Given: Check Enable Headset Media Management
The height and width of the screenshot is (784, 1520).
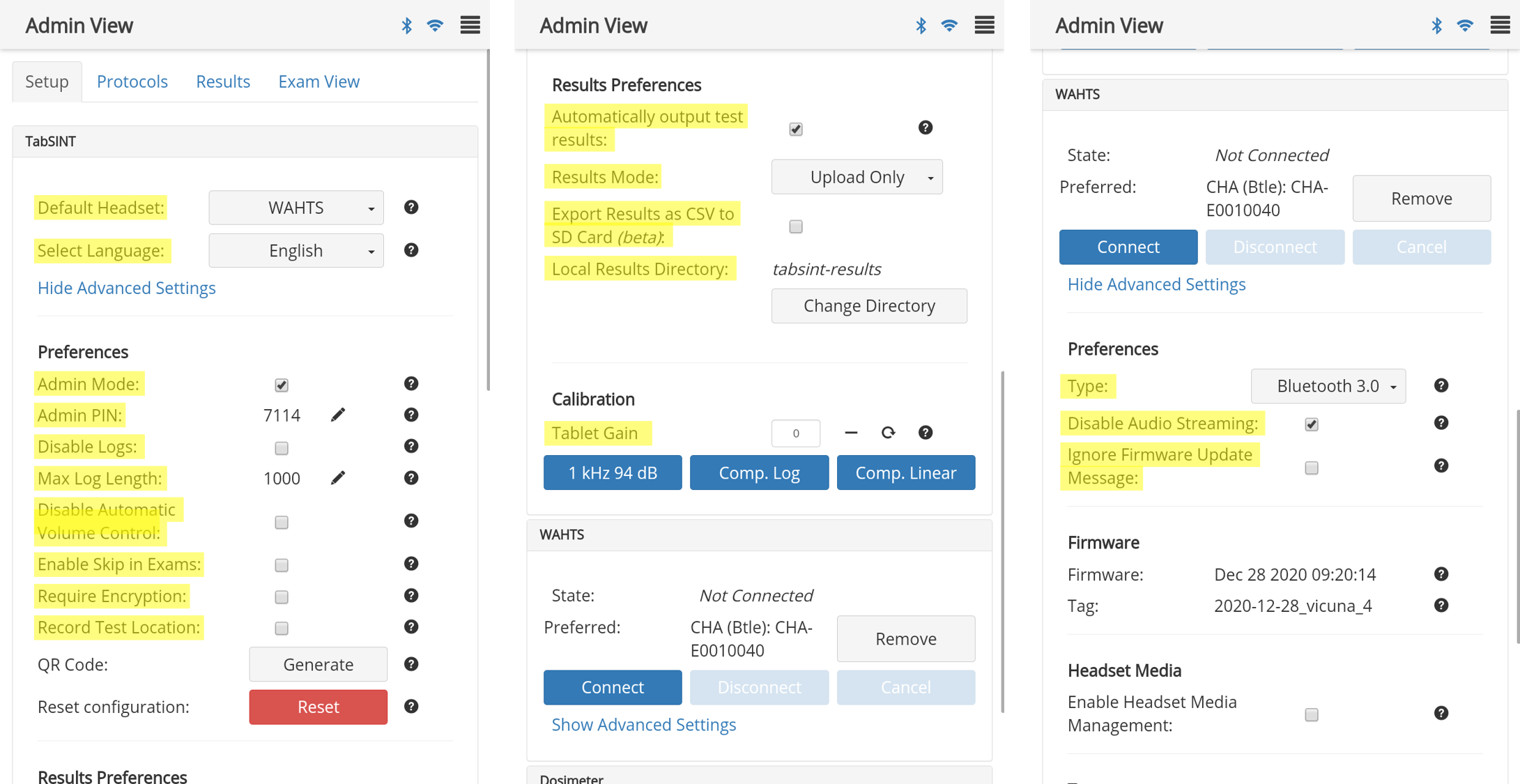Looking at the screenshot, I should point(1312,714).
